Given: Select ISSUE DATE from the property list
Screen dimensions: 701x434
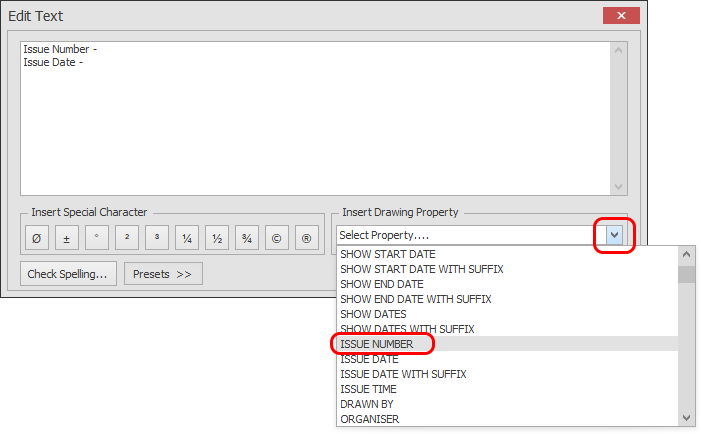Looking at the screenshot, I should pyautogui.click(x=507, y=359).
